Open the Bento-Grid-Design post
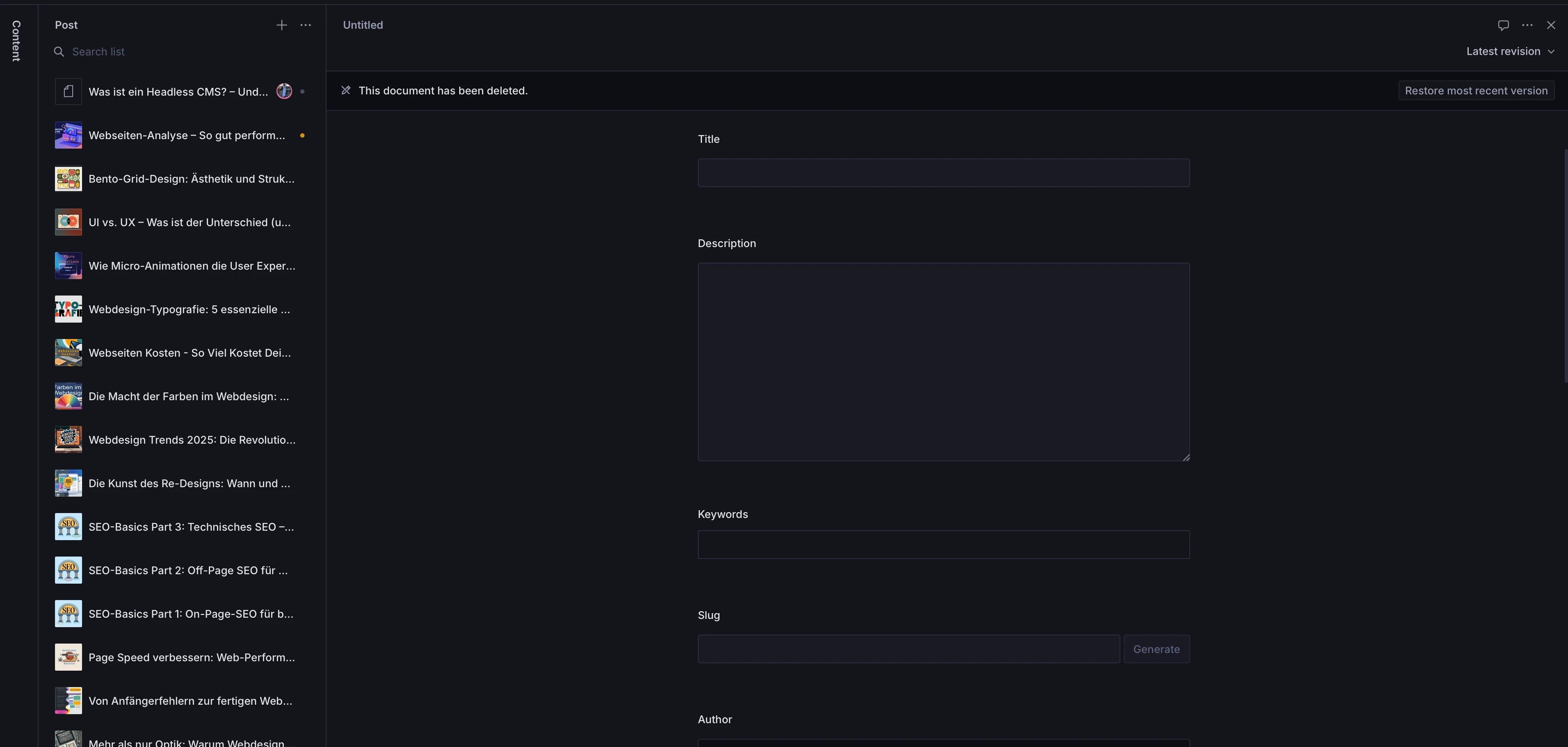 (191, 179)
